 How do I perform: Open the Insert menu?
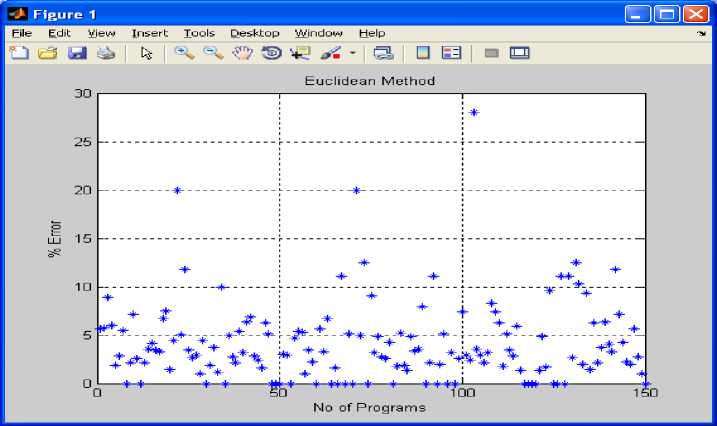(x=150, y=33)
